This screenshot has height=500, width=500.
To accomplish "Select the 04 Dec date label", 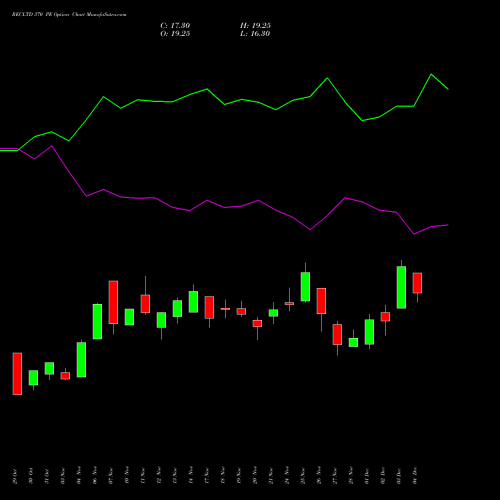I will coord(415,476).
